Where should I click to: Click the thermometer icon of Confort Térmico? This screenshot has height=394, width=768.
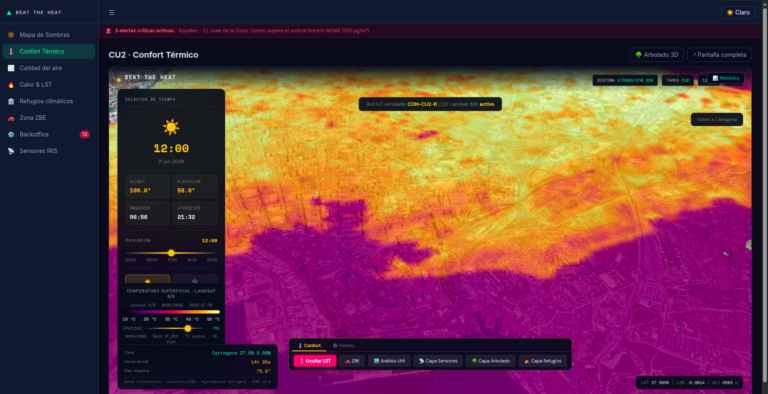pyautogui.click(x=11, y=51)
